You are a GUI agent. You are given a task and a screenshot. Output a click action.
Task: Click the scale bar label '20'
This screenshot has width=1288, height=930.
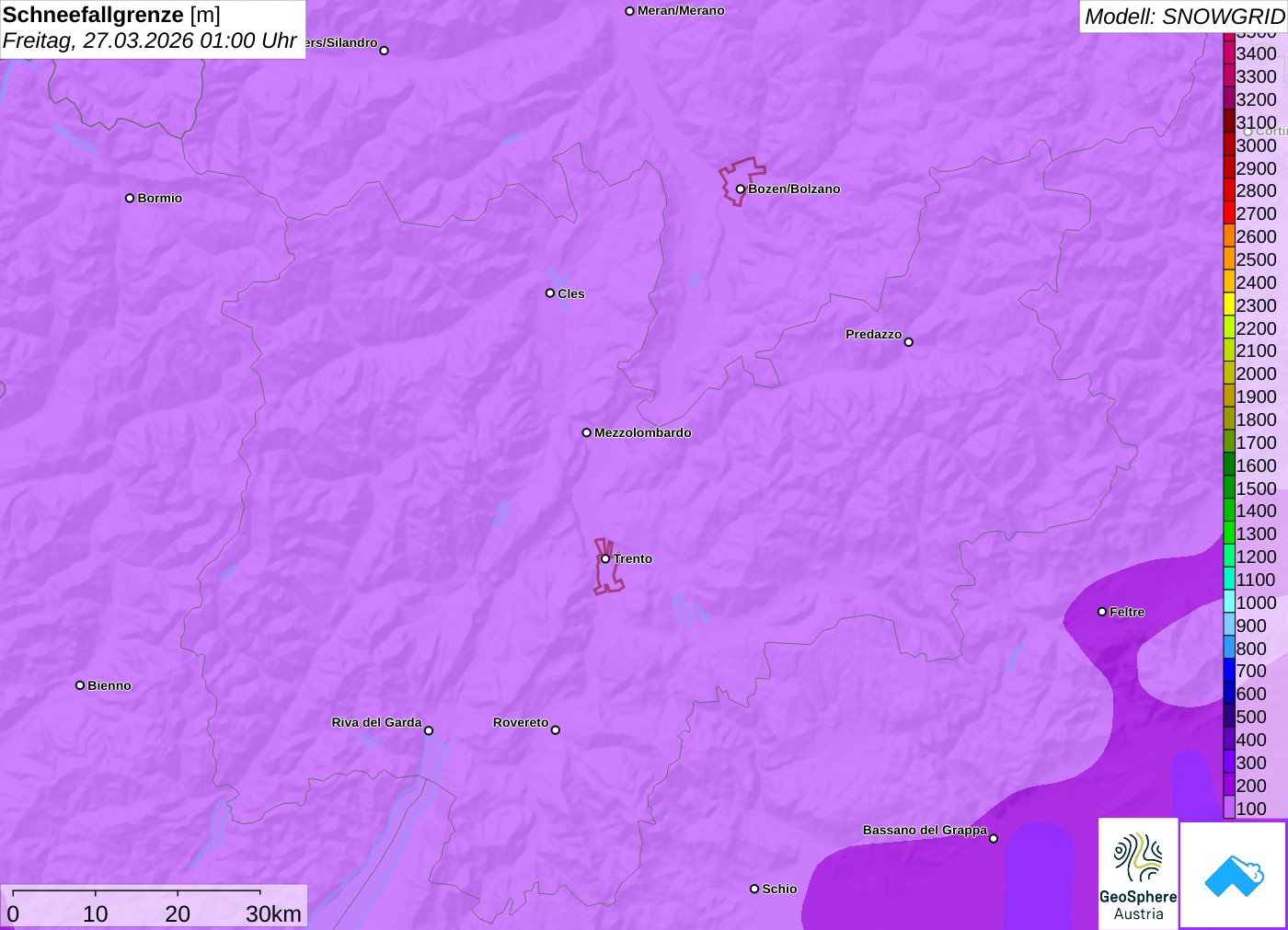point(178,913)
